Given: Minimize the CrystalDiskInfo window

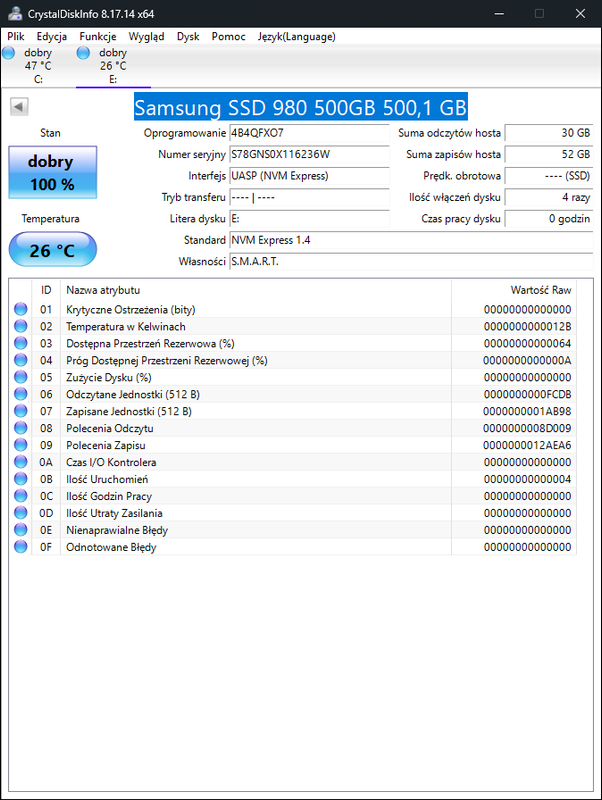Looking at the screenshot, I should pyautogui.click(x=499, y=14).
